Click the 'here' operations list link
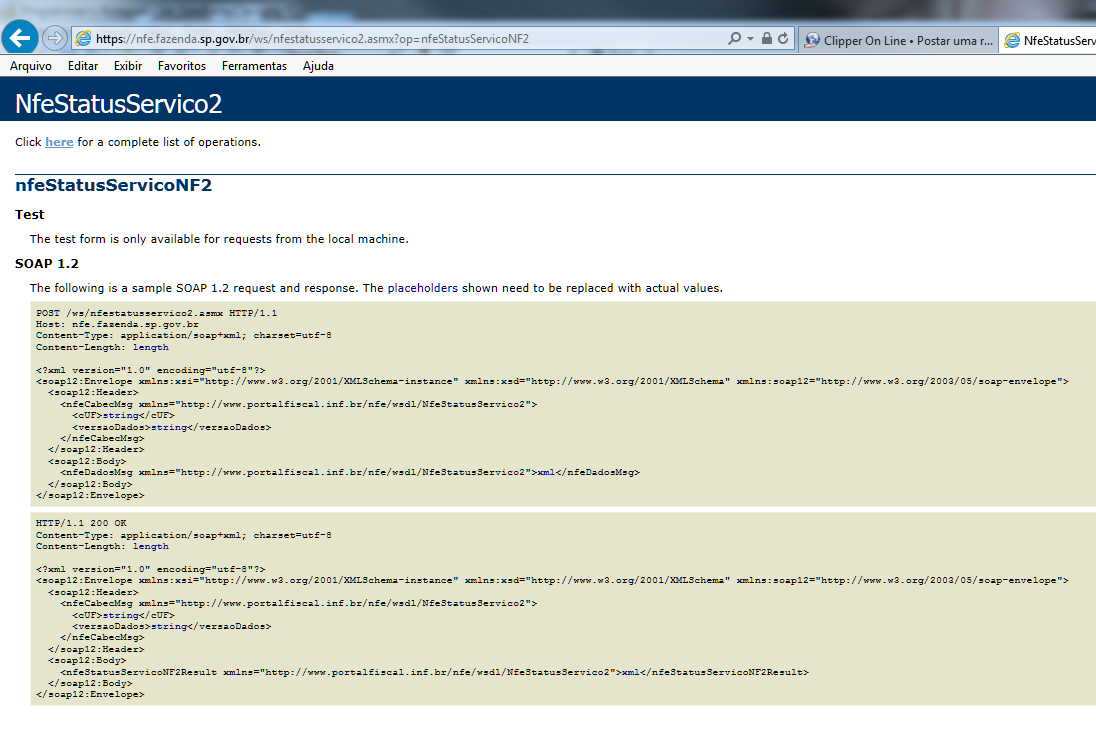This screenshot has height=746, width=1096. click(59, 142)
